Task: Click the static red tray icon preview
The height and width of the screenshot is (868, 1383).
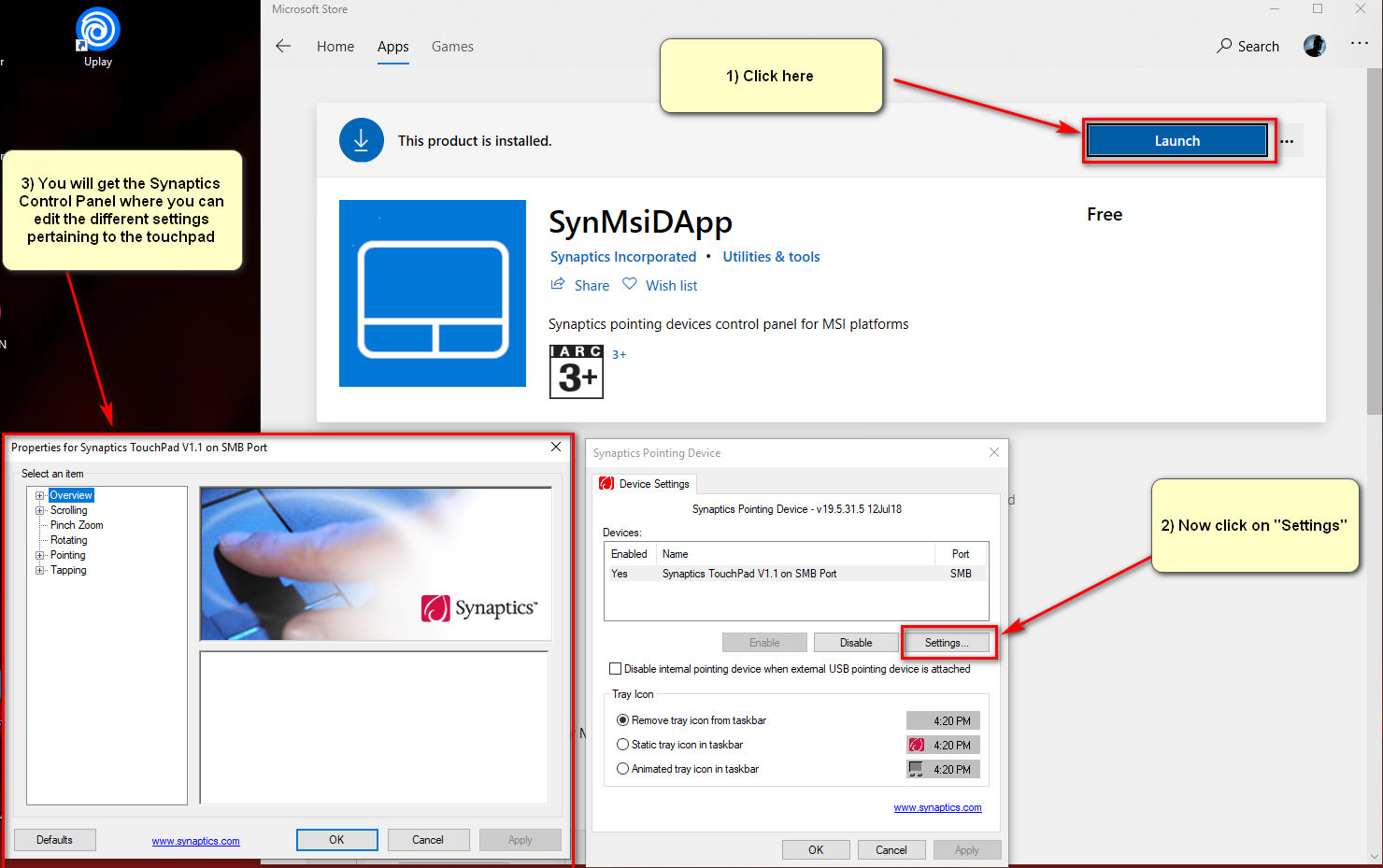Action: 917,745
